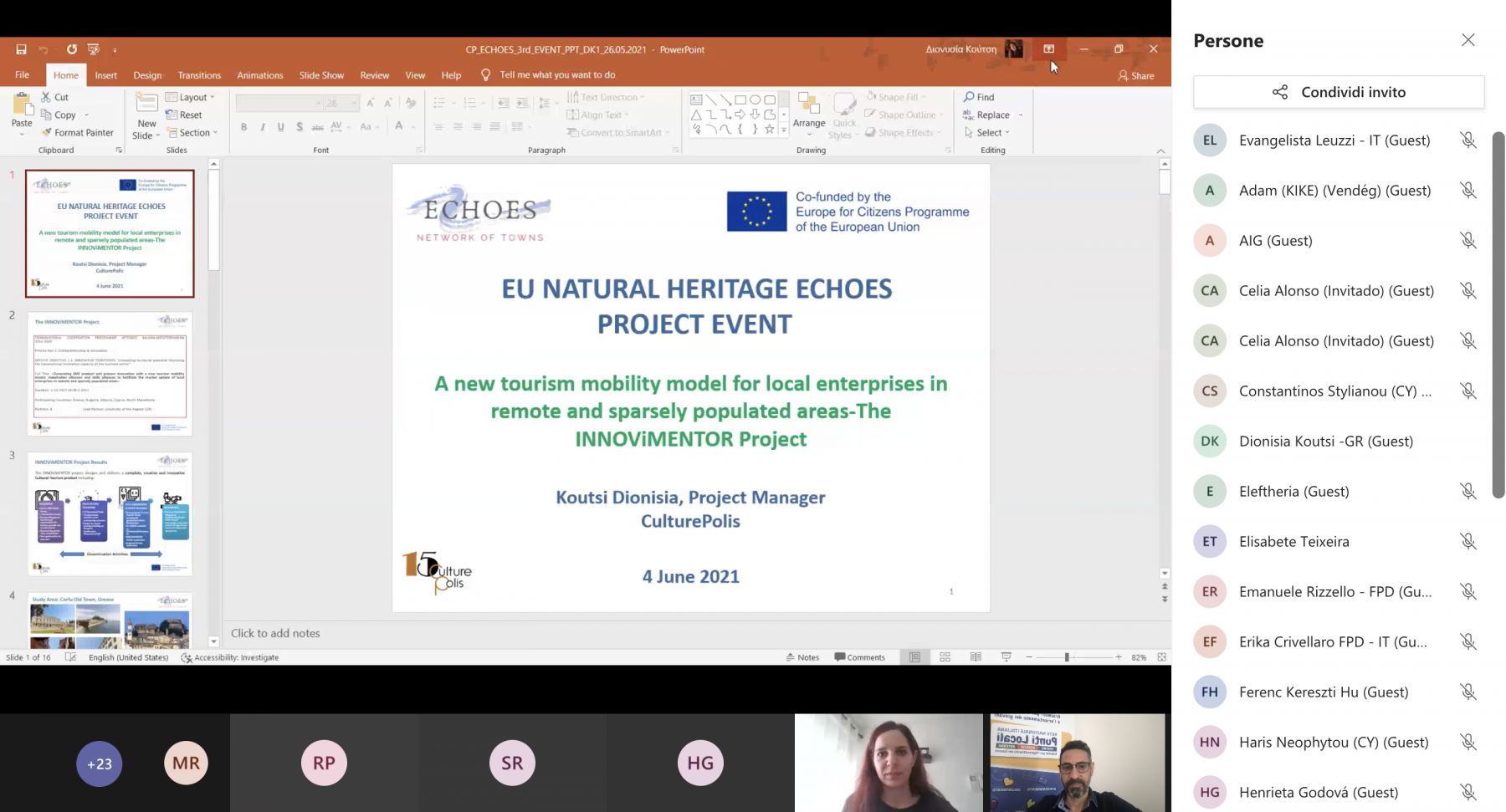Screen dimensions: 1506x812
Task: Click the Share button in PowerPoint
Action: (1136, 75)
